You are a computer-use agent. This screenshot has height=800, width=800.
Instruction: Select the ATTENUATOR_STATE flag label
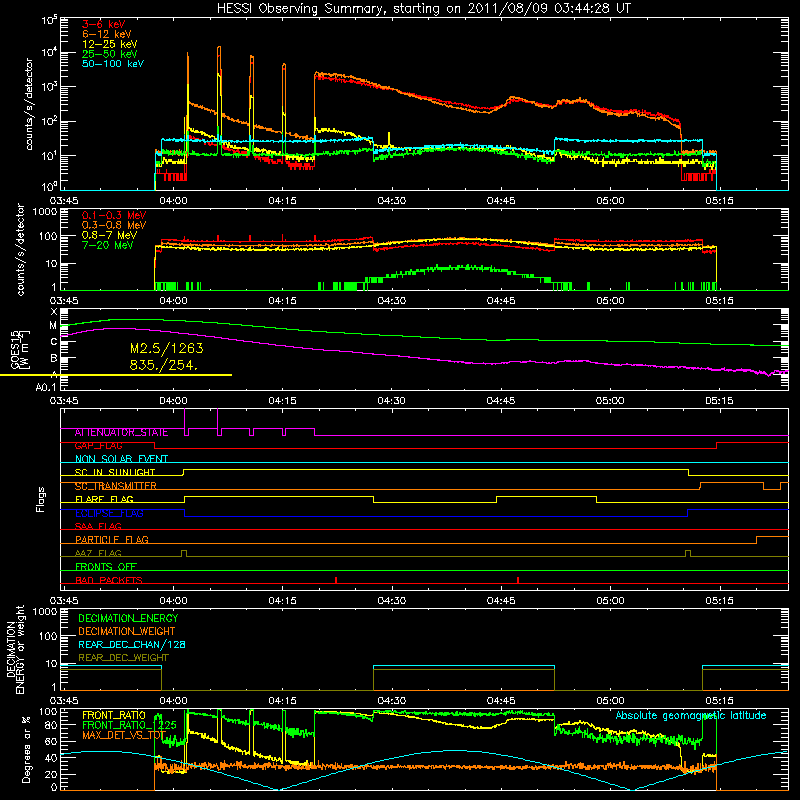coord(121,433)
